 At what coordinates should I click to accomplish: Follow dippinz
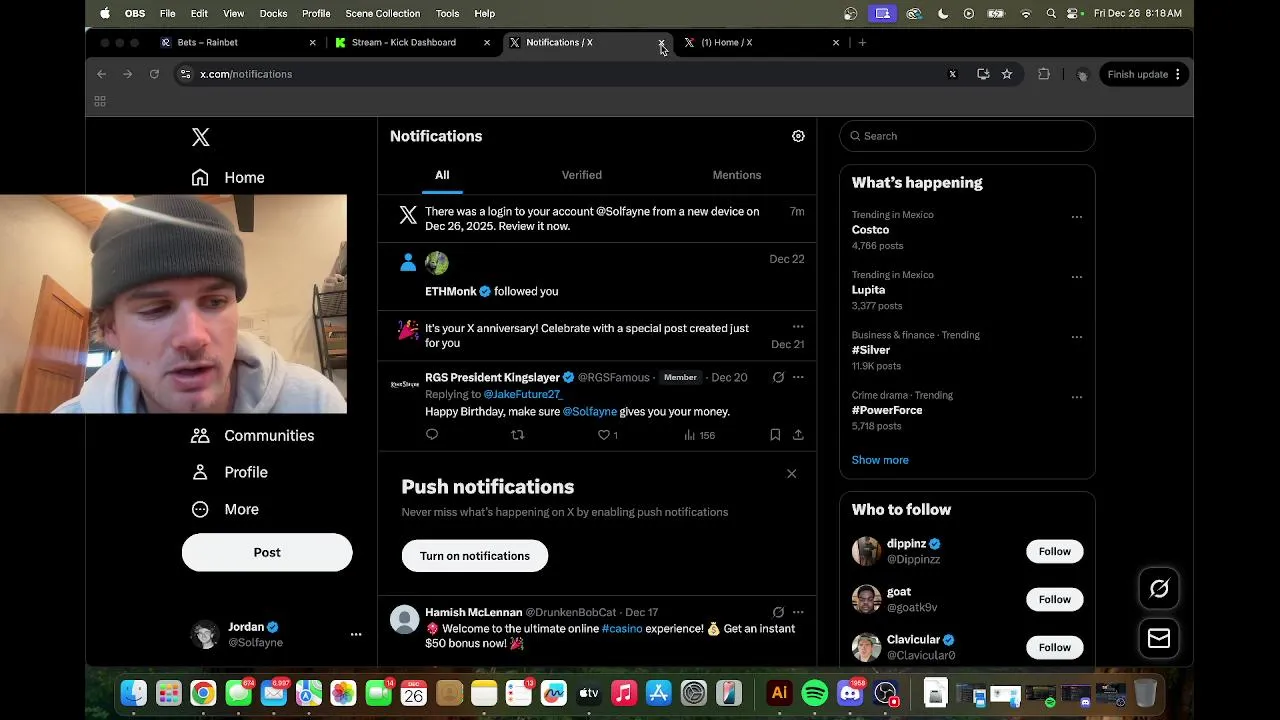(1054, 551)
